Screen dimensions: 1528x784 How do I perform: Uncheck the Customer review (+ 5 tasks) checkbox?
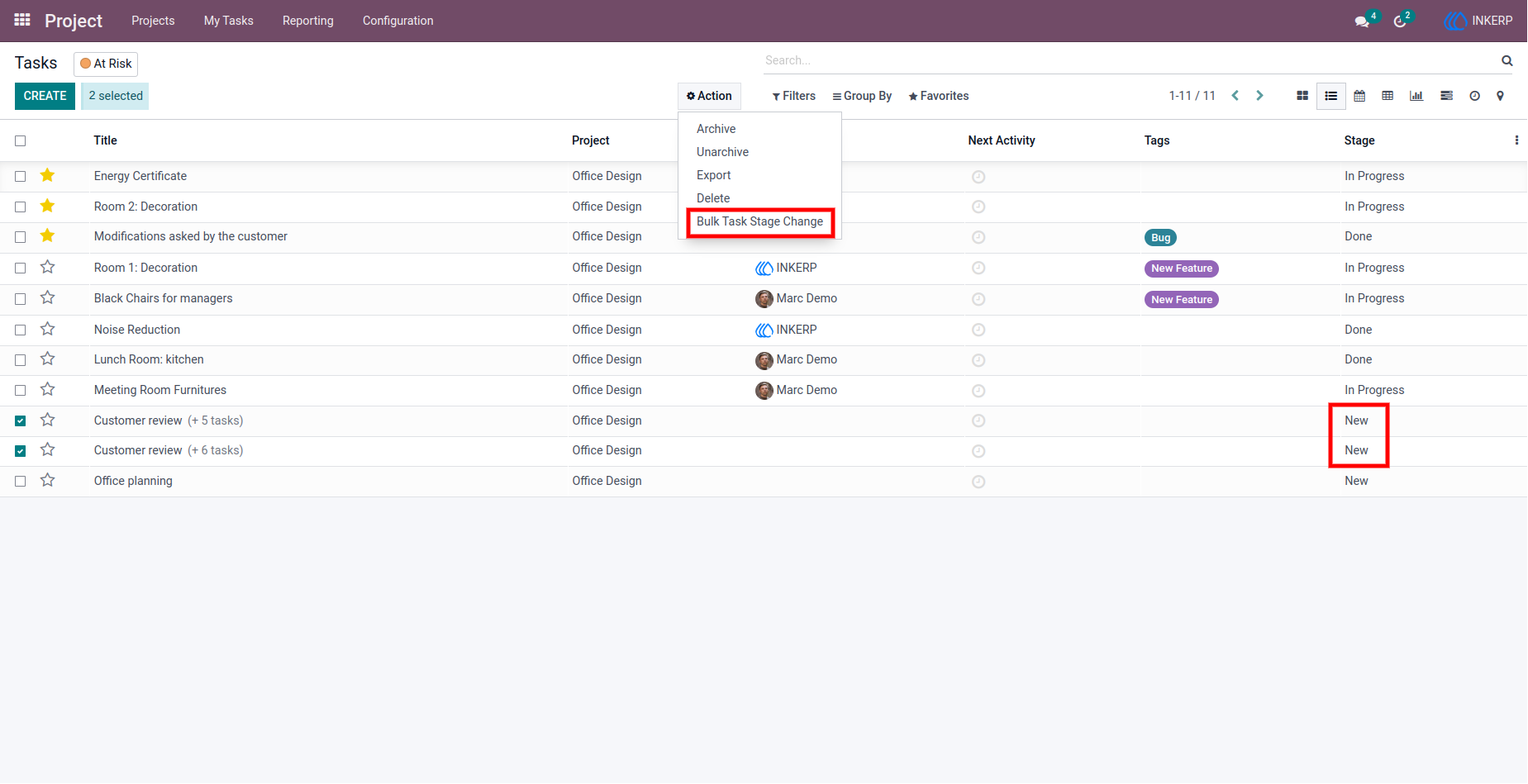click(21, 421)
